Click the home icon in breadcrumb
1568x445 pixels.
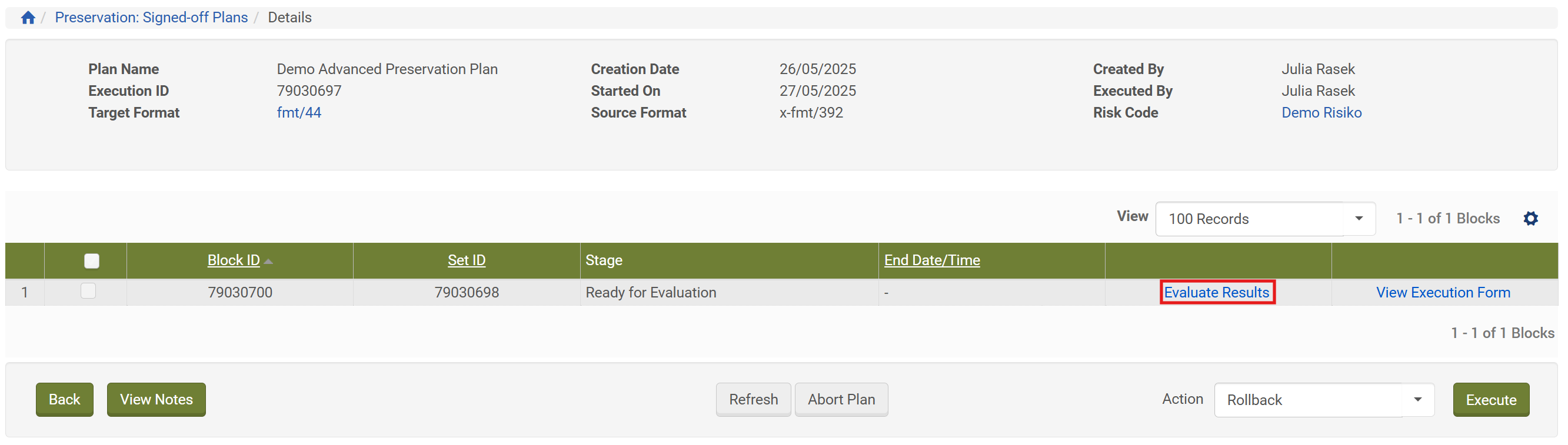point(28,18)
